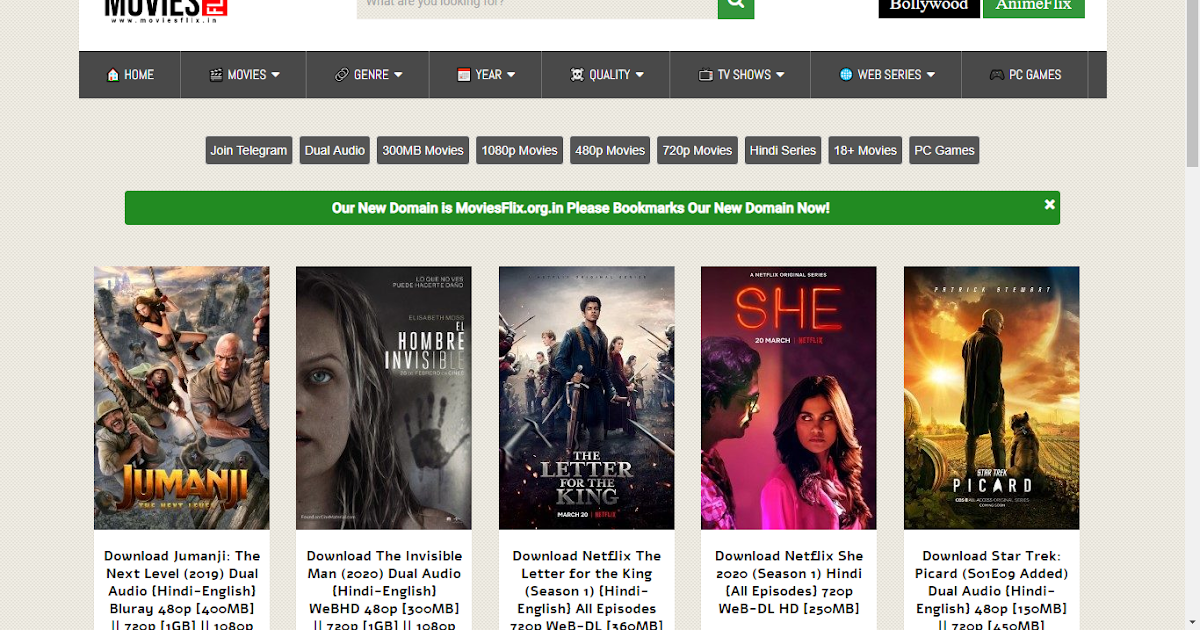The width and height of the screenshot is (1200, 630).
Task: Click the 300MB Movies tag button
Action: tap(423, 150)
